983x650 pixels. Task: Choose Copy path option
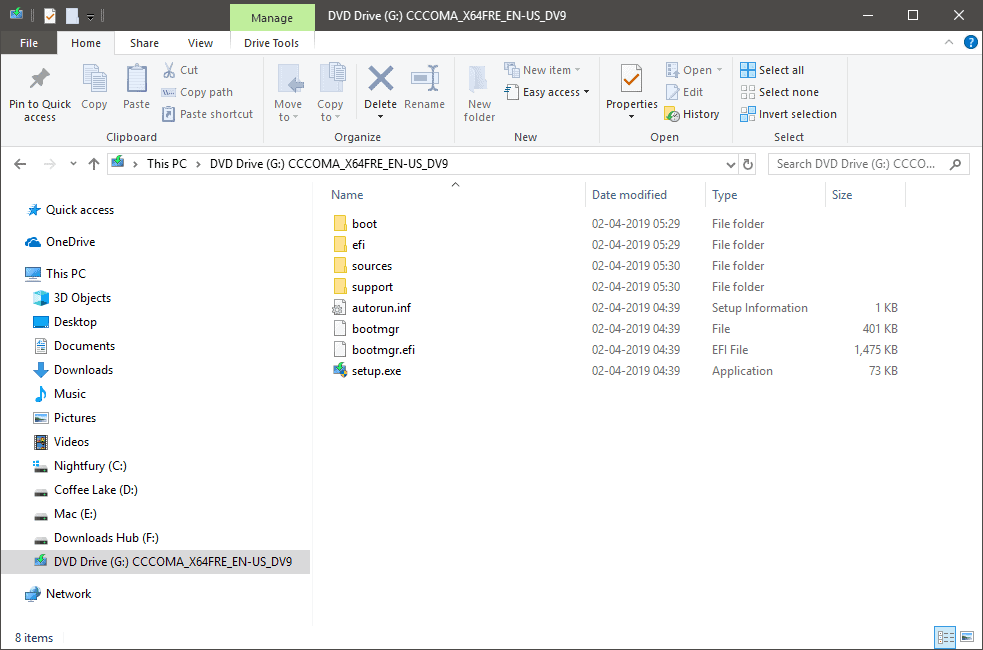(197, 92)
